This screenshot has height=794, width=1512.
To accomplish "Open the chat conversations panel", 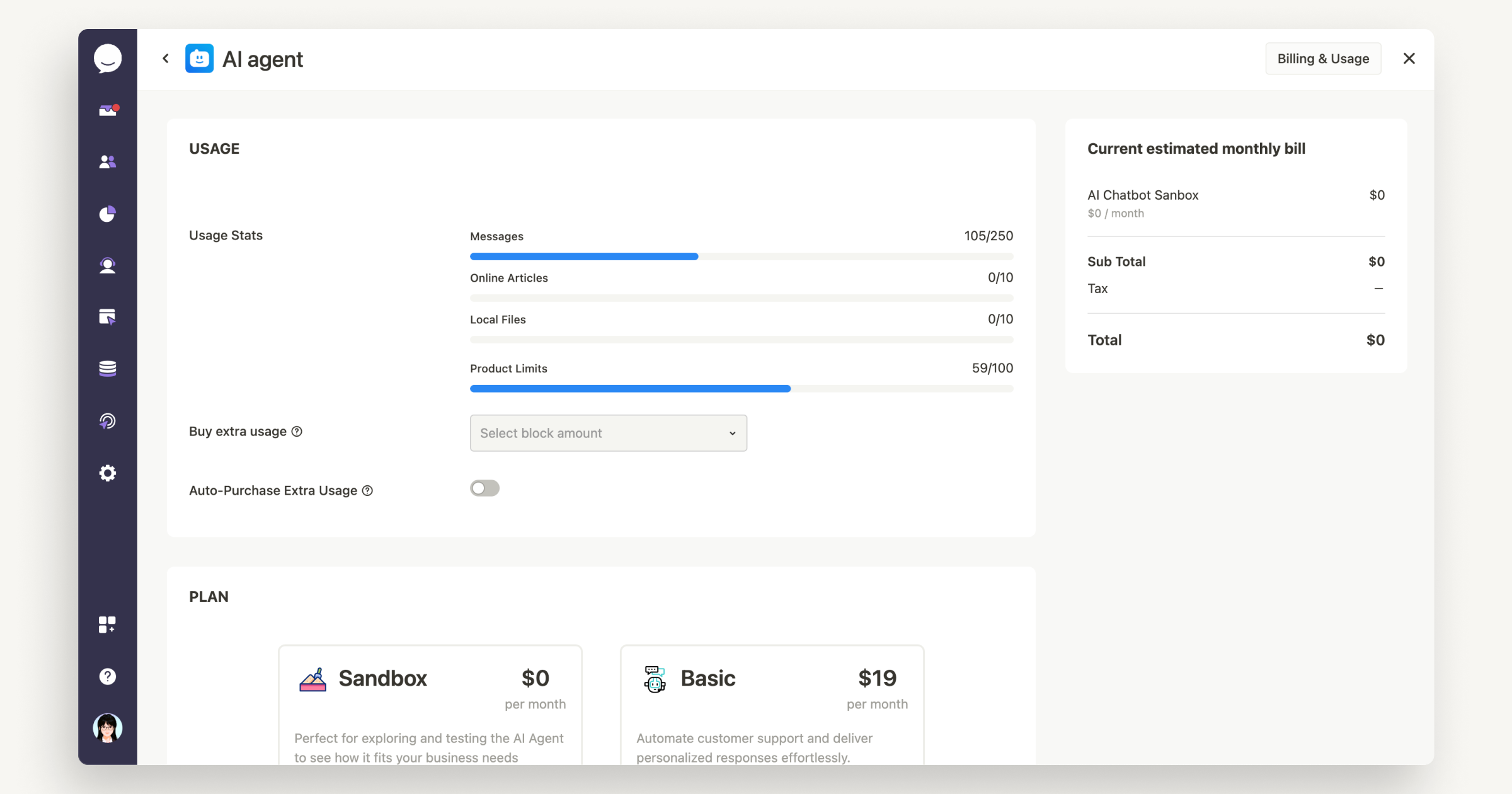I will (x=107, y=58).
